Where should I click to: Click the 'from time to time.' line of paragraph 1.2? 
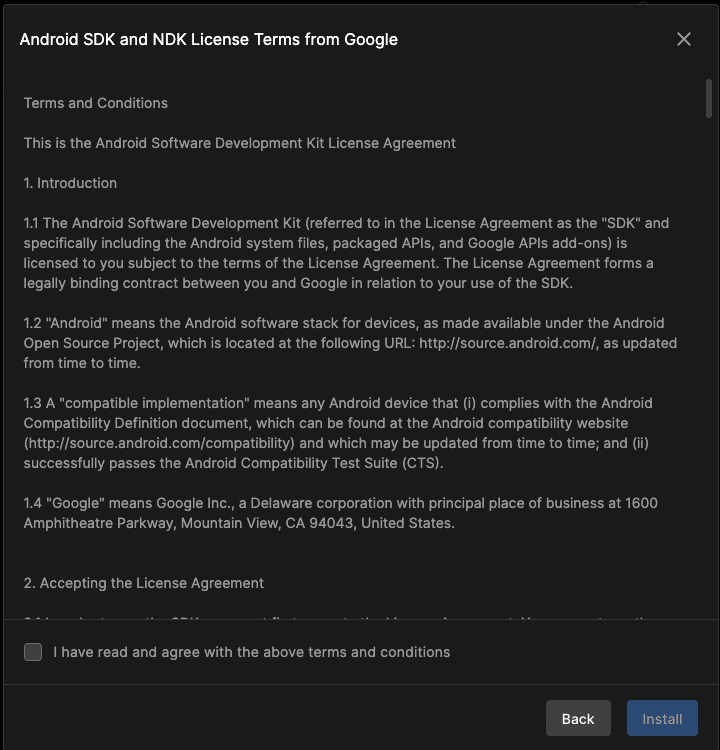[x=82, y=364]
